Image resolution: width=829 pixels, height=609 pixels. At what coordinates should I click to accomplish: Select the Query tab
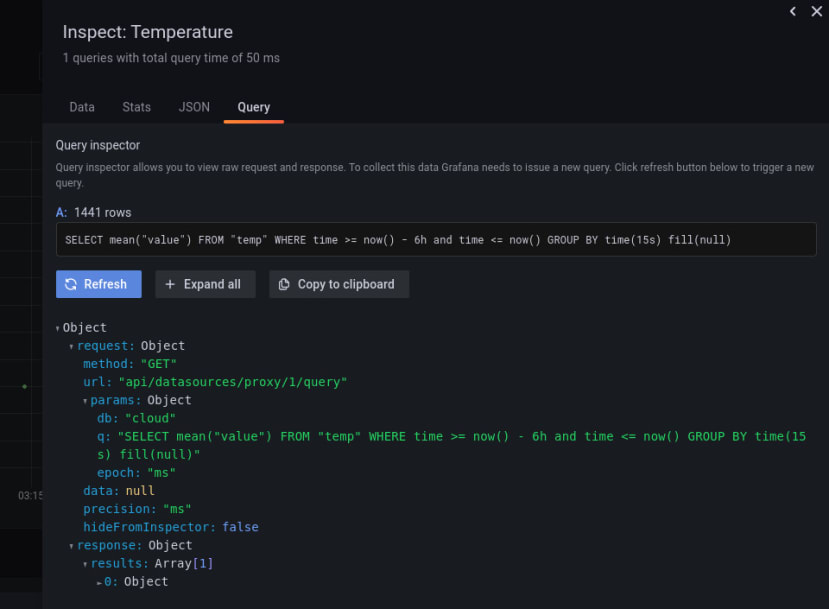tap(254, 107)
